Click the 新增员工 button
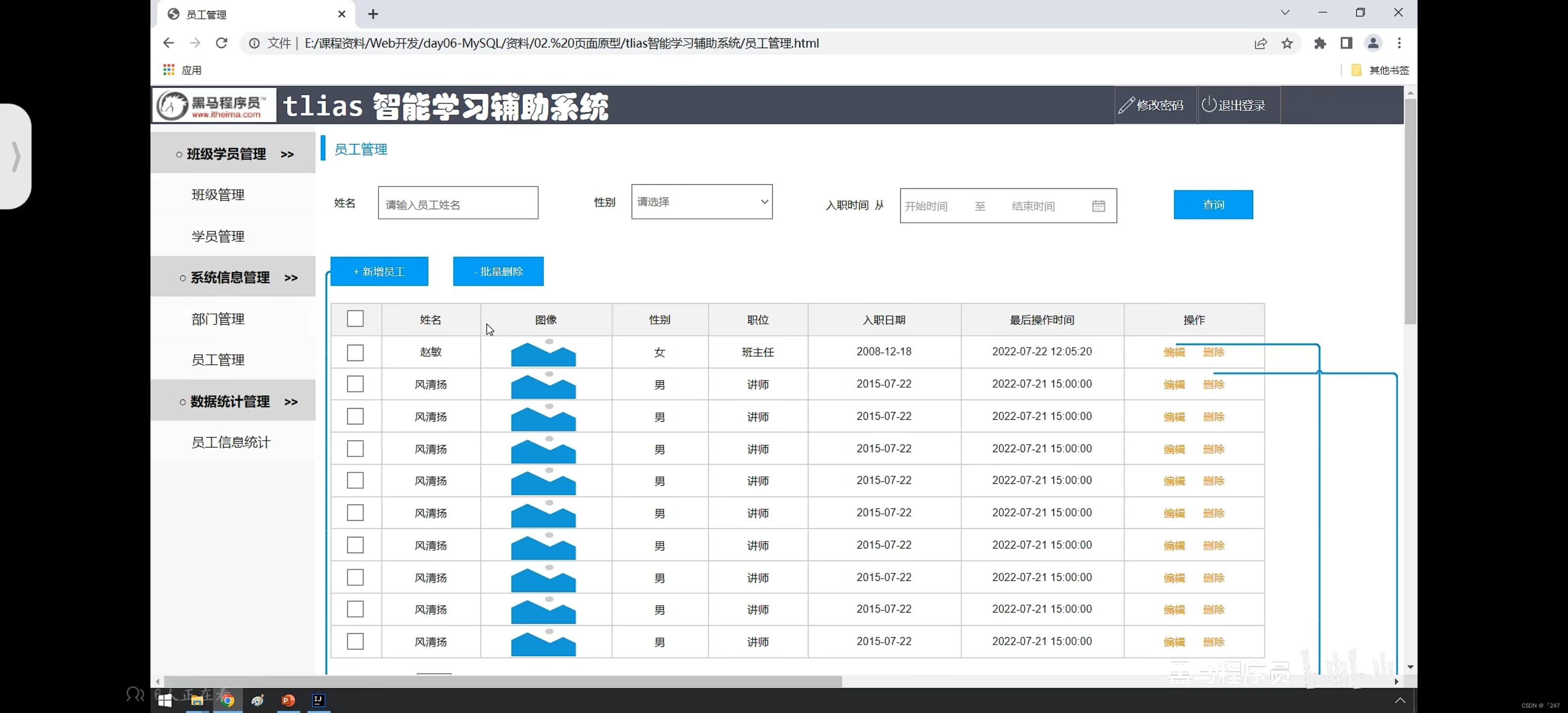1568x713 pixels. point(379,271)
